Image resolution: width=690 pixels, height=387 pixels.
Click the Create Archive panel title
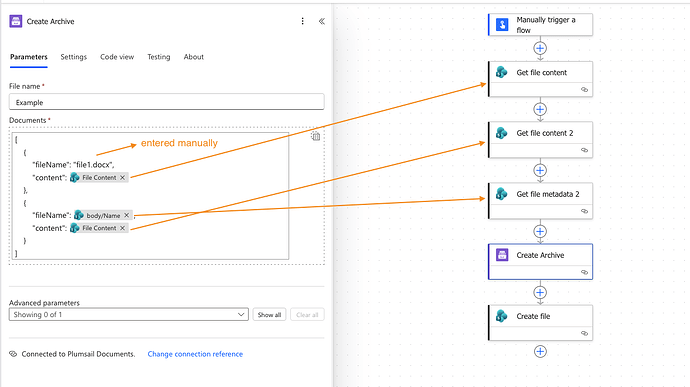[50, 21]
